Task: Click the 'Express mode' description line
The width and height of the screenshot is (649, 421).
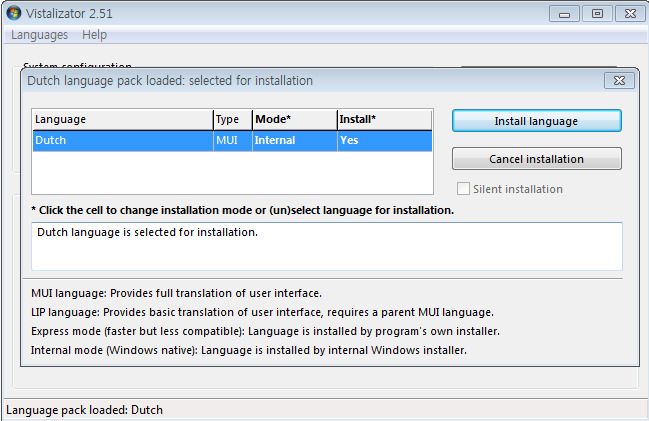Action: coord(265,331)
